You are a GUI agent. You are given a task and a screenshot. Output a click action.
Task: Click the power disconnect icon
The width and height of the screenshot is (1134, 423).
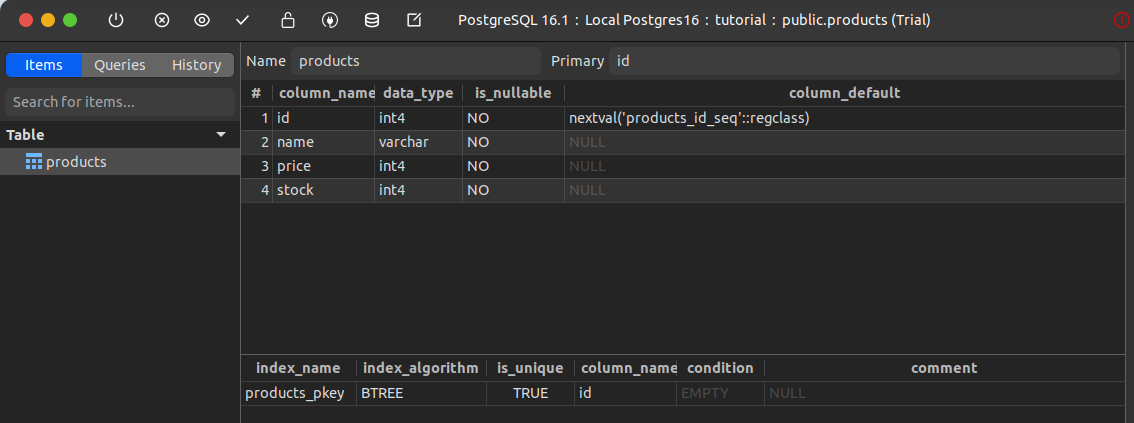pos(116,20)
